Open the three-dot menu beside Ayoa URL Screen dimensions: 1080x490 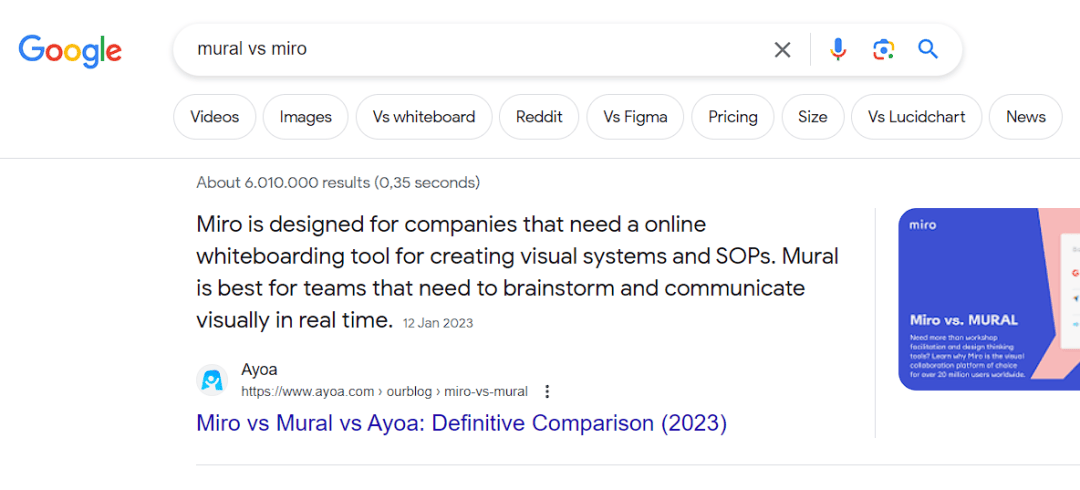547,391
